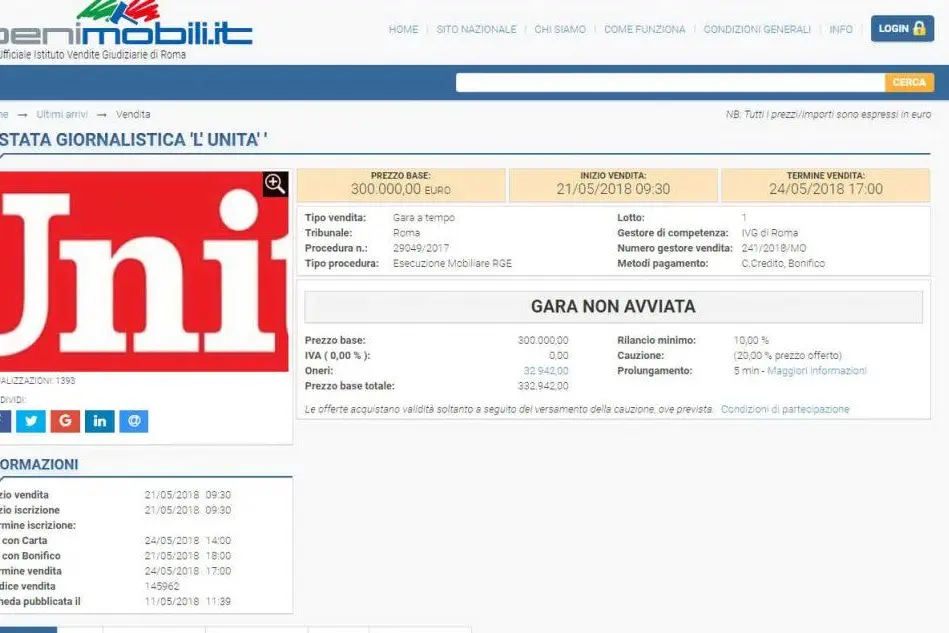949x633 pixels.
Task: Select 'C.Credito, Bonifico' payment text
Action: click(x=783, y=263)
